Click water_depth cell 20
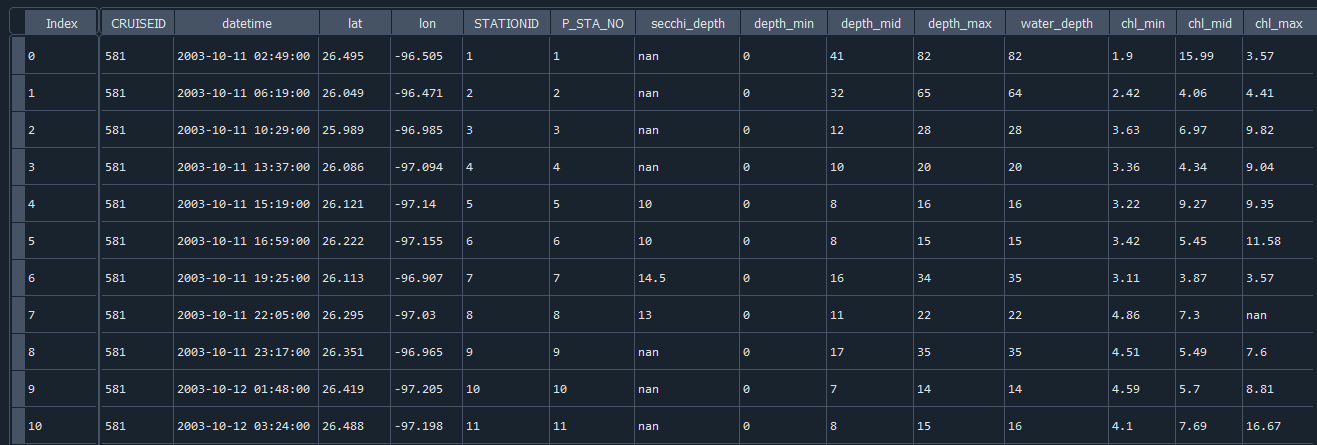1317x445 pixels. [x=1056, y=166]
